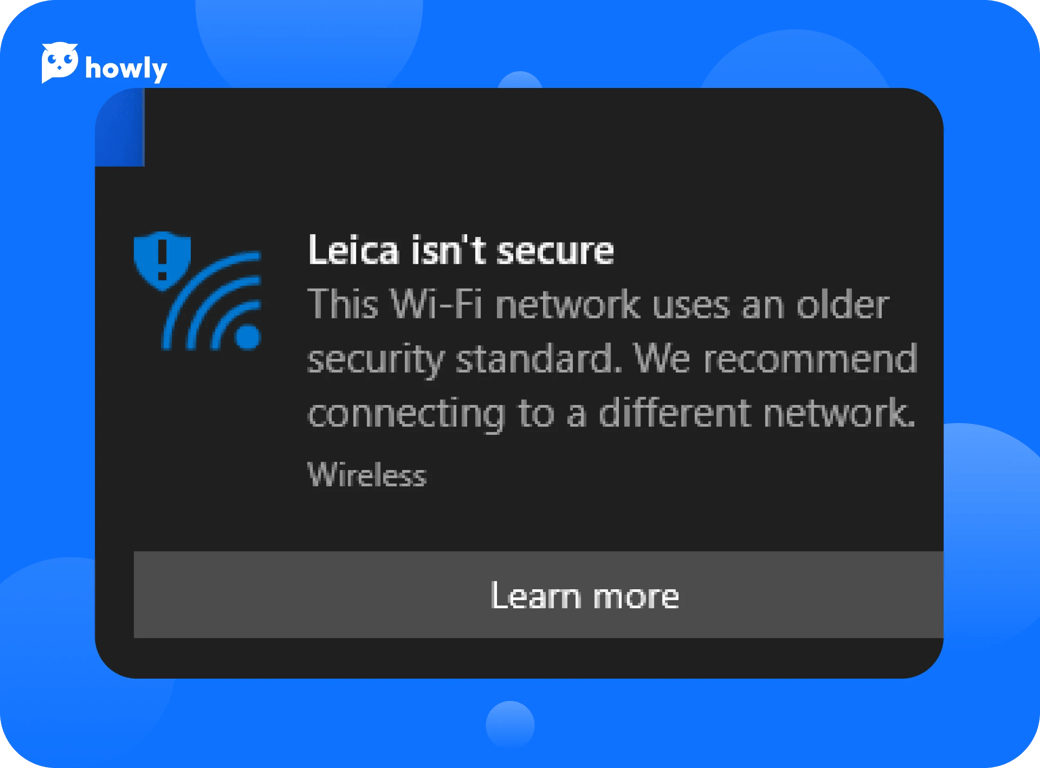
Task: Click the small decorative circle at bottom center
Action: click(x=510, y=724)
